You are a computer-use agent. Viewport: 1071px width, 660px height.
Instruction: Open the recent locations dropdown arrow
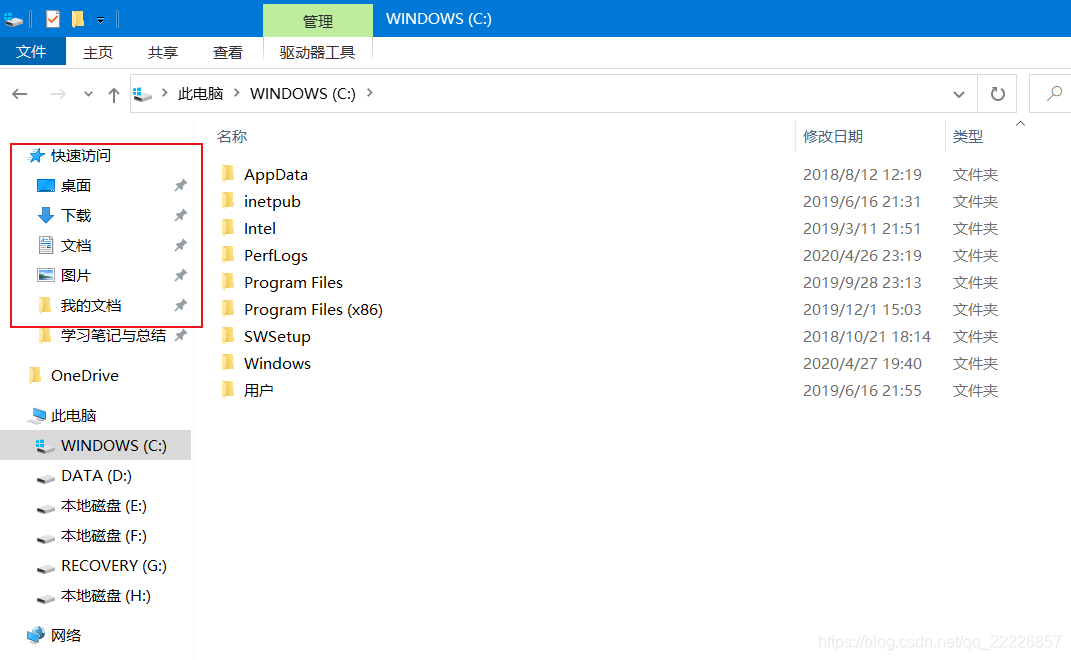(x=88, y=94)
